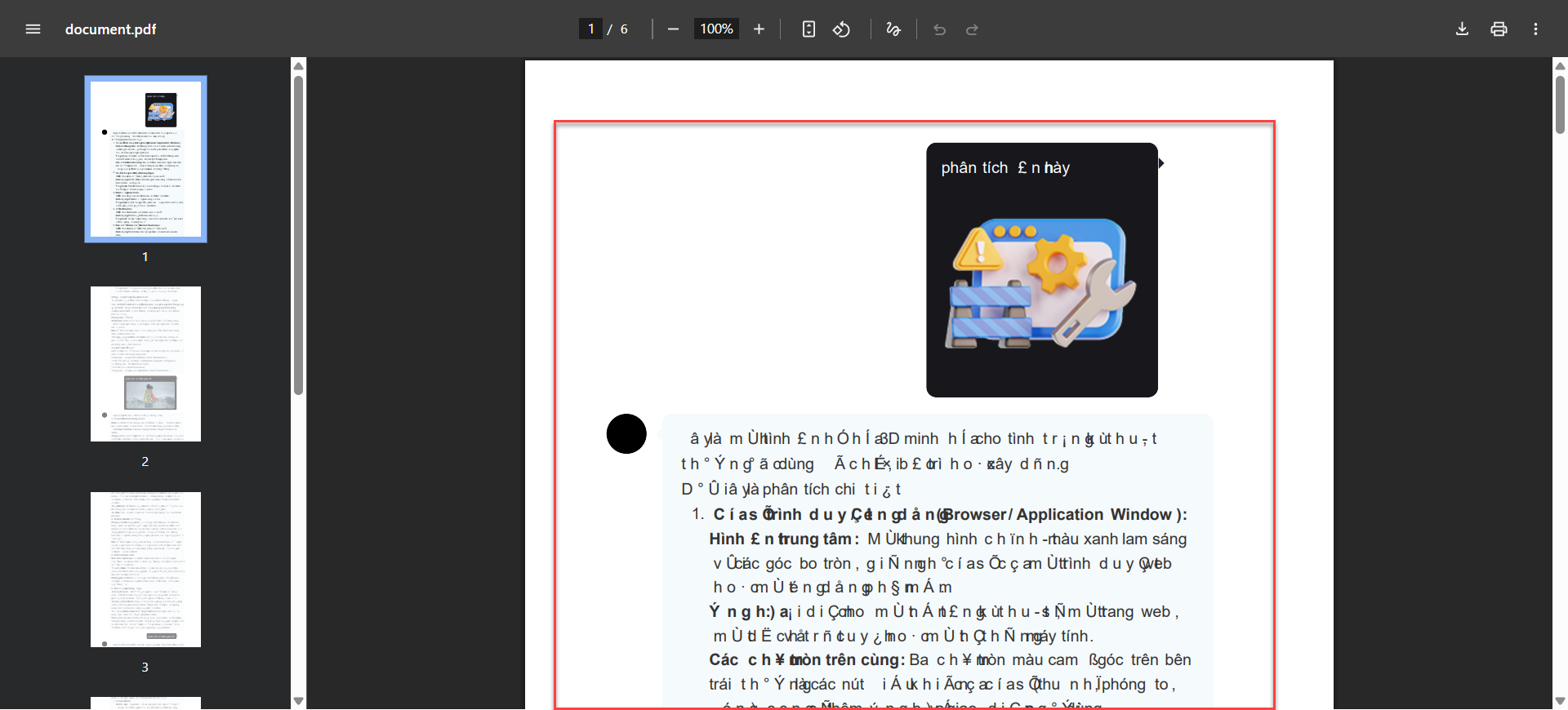Jump to page 3 thumbnail
Viewport: 1568px width, 710px height.
pos(145,570)
